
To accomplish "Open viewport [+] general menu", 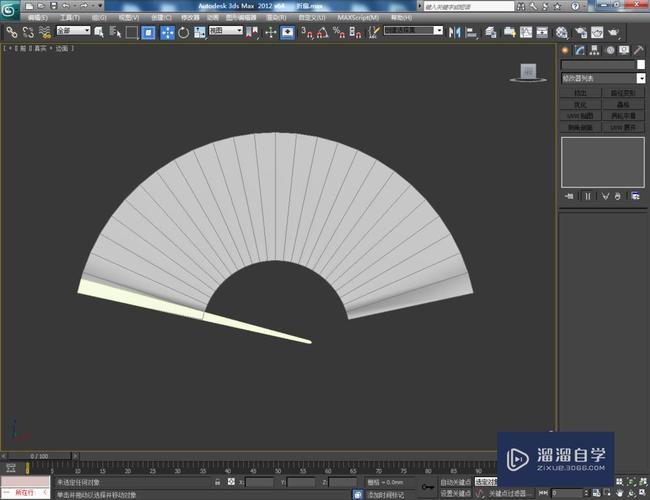I will point(10,49).
